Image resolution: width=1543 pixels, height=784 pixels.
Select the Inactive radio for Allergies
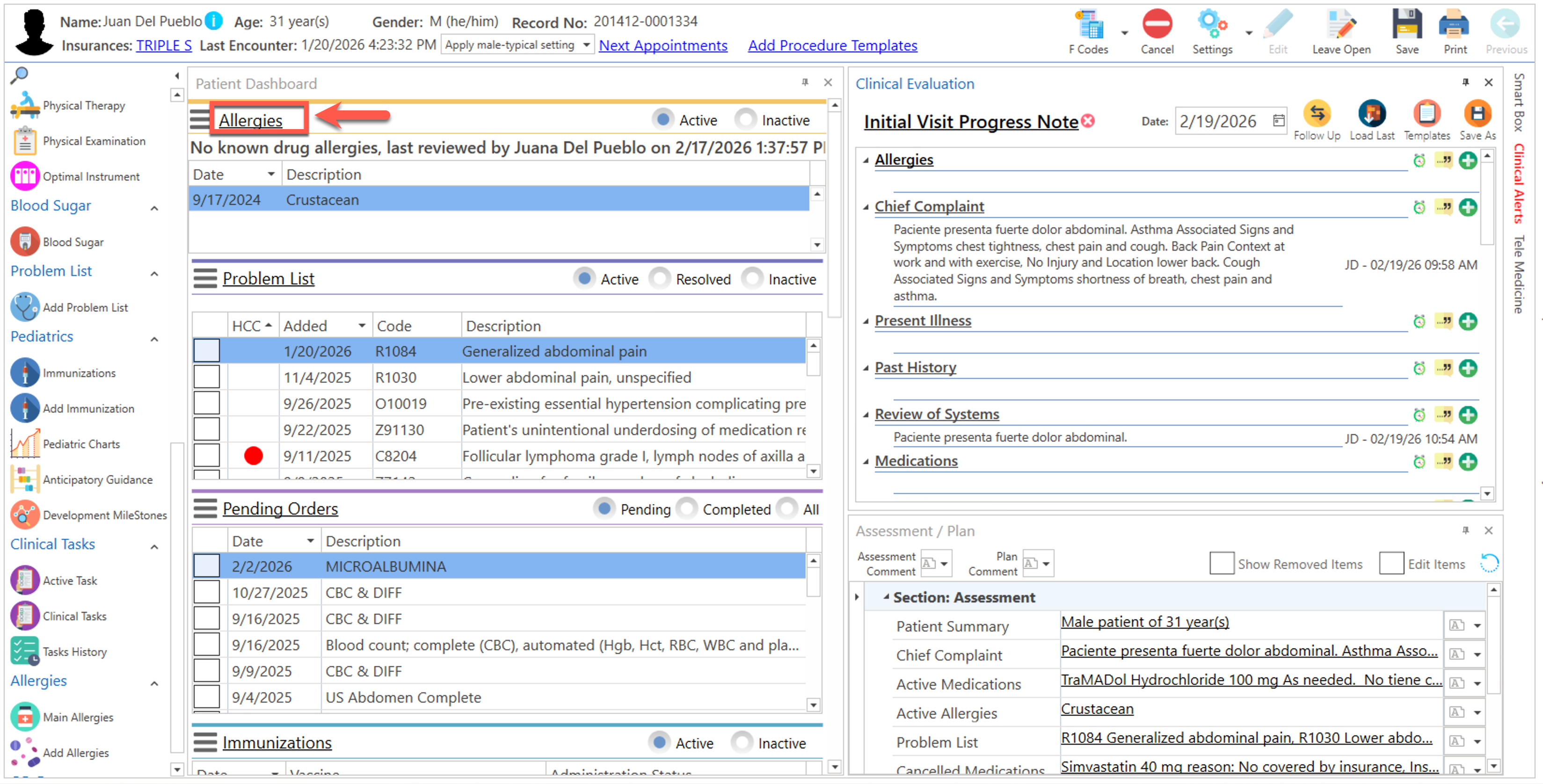pos(746,120)
